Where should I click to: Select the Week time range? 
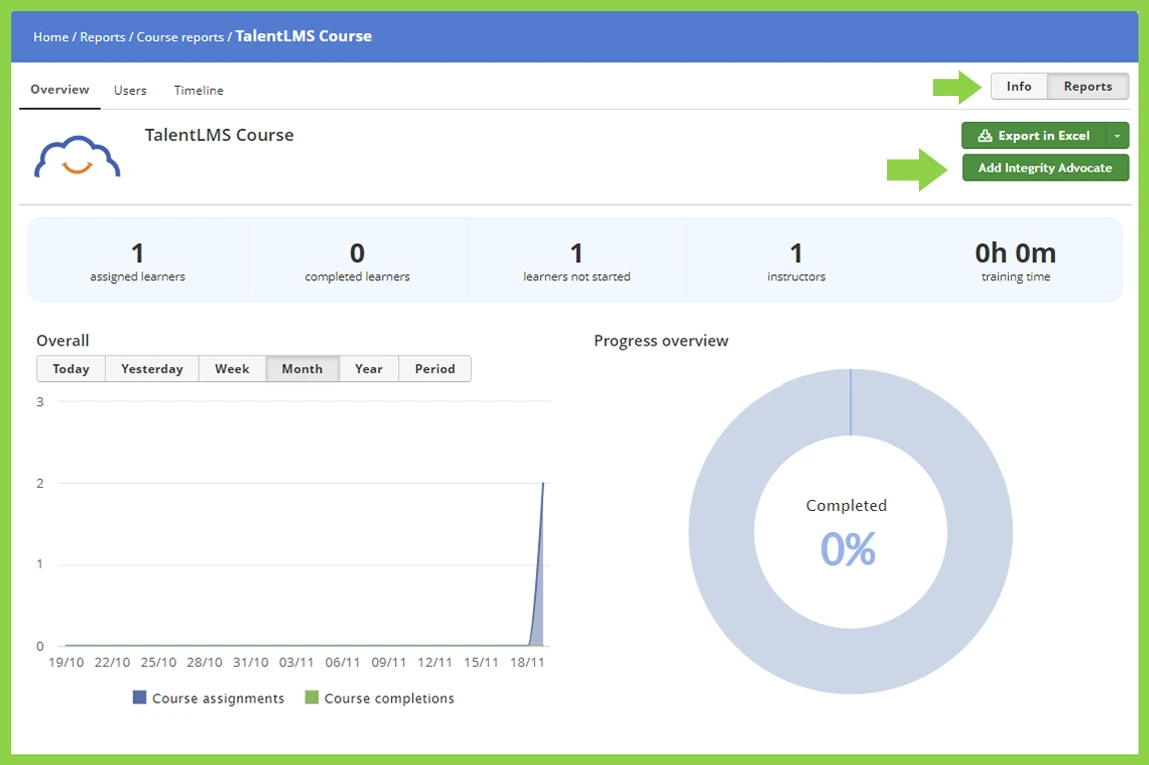click(x=232, y=369)
